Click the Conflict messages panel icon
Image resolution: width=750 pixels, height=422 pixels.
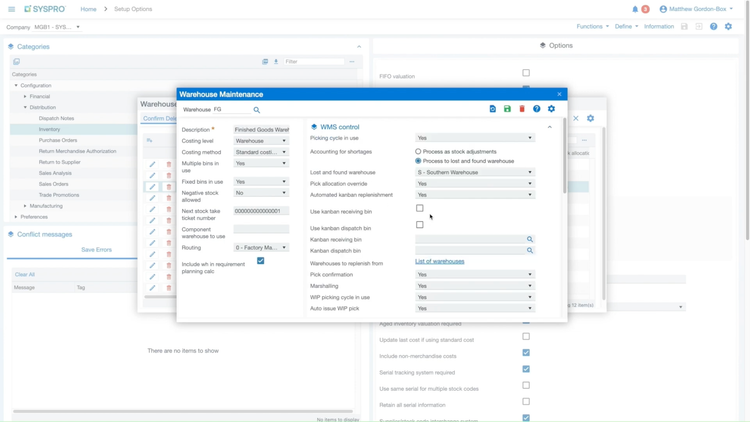tap(11, 234)
